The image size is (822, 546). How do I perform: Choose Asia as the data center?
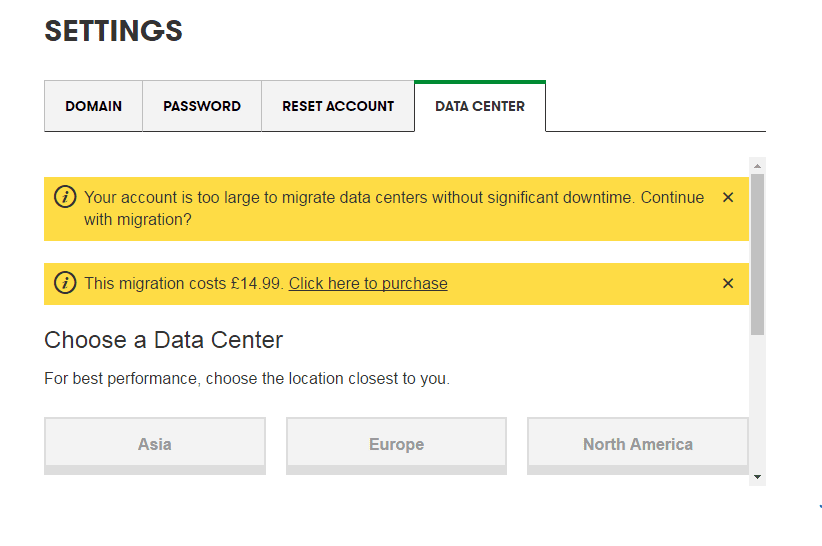pos(155,444)
